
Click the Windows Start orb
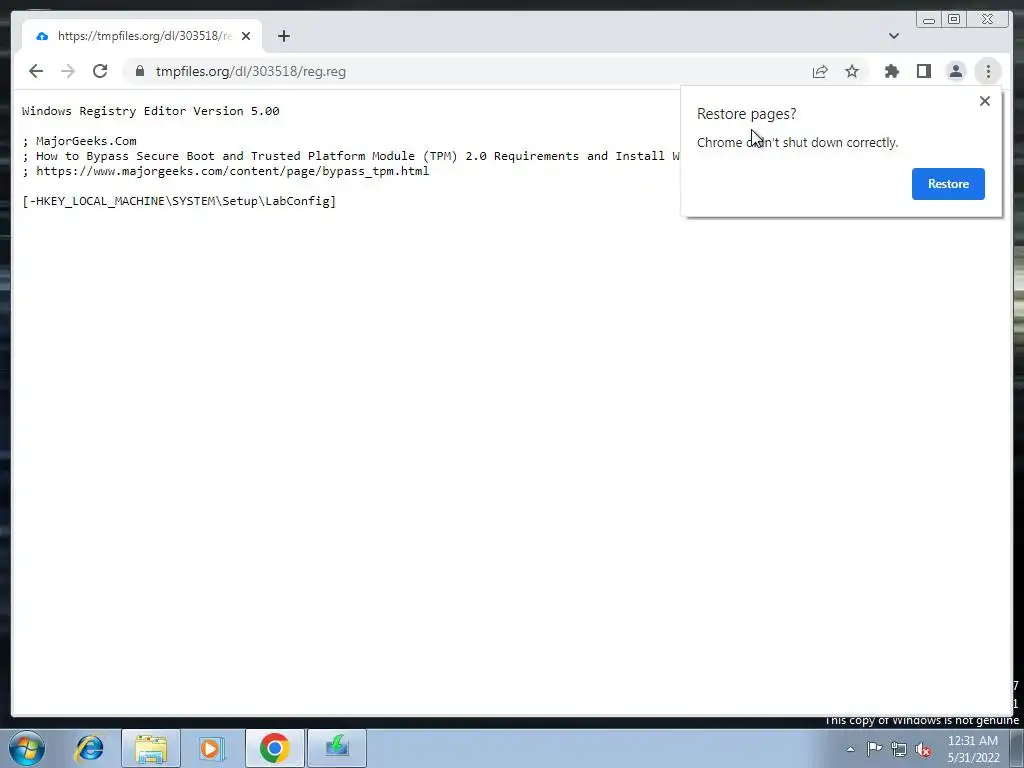[x=27, y=748]
